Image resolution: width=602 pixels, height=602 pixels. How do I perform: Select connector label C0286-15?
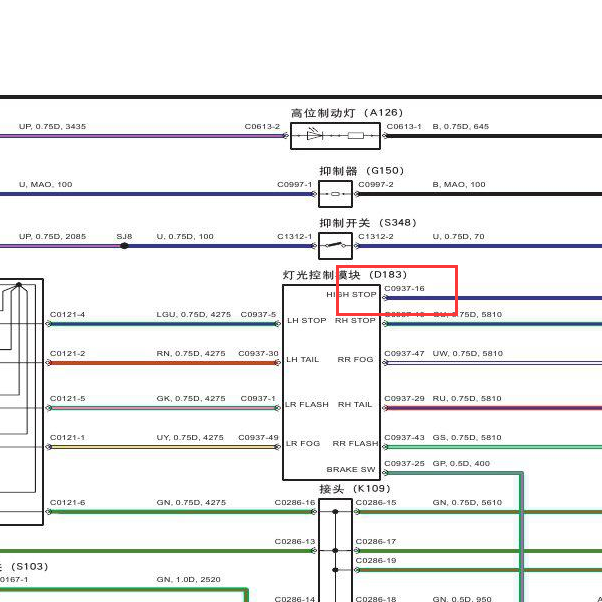click(x=376, y=502)
